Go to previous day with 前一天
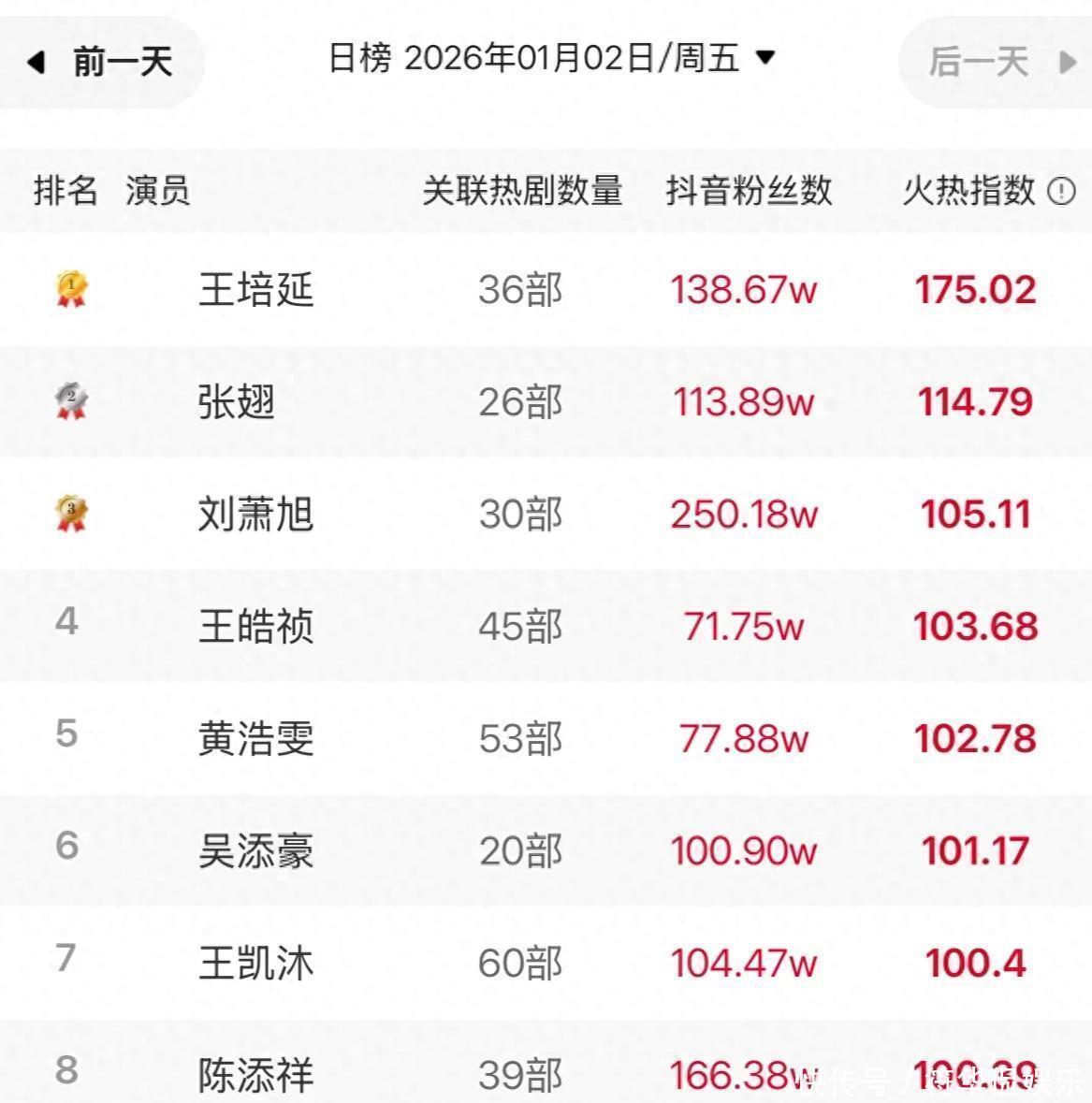 (x=123, y=63)
